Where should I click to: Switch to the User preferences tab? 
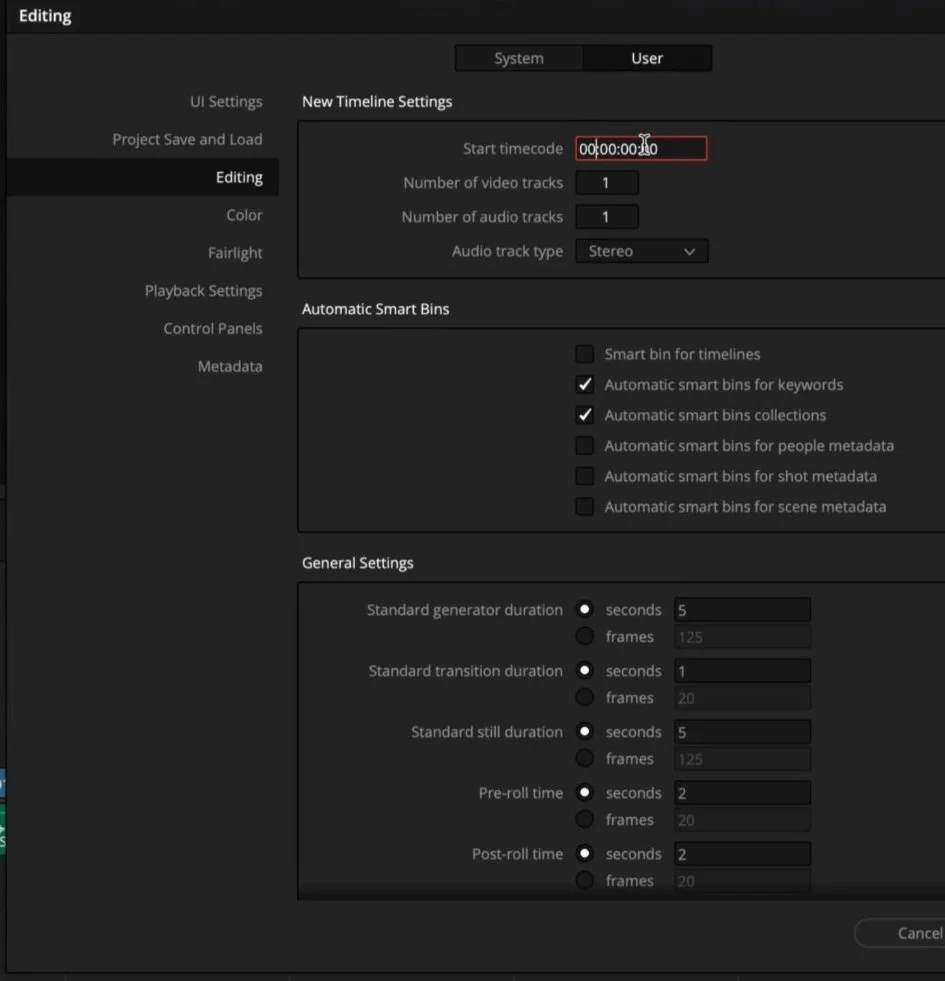coord(646,58)
